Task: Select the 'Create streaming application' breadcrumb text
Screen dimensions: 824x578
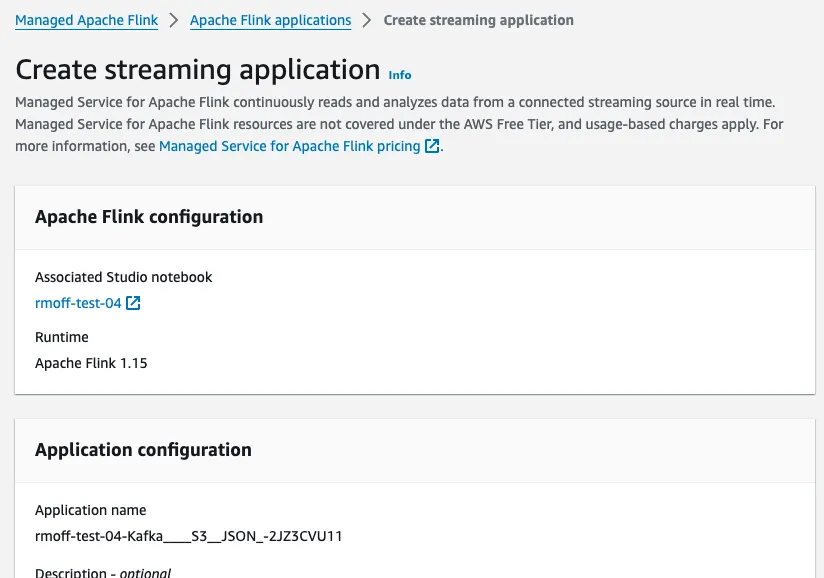Action: point(479,20)
